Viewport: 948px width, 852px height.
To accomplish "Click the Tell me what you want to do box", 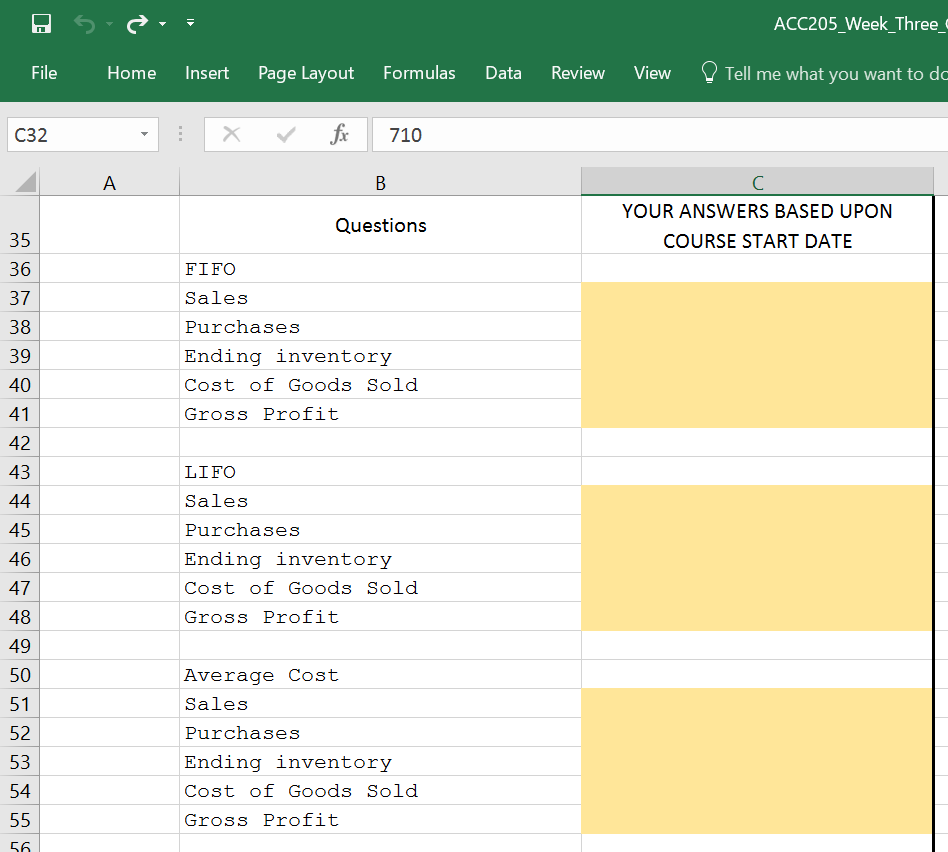I will [x=820, y=72].
